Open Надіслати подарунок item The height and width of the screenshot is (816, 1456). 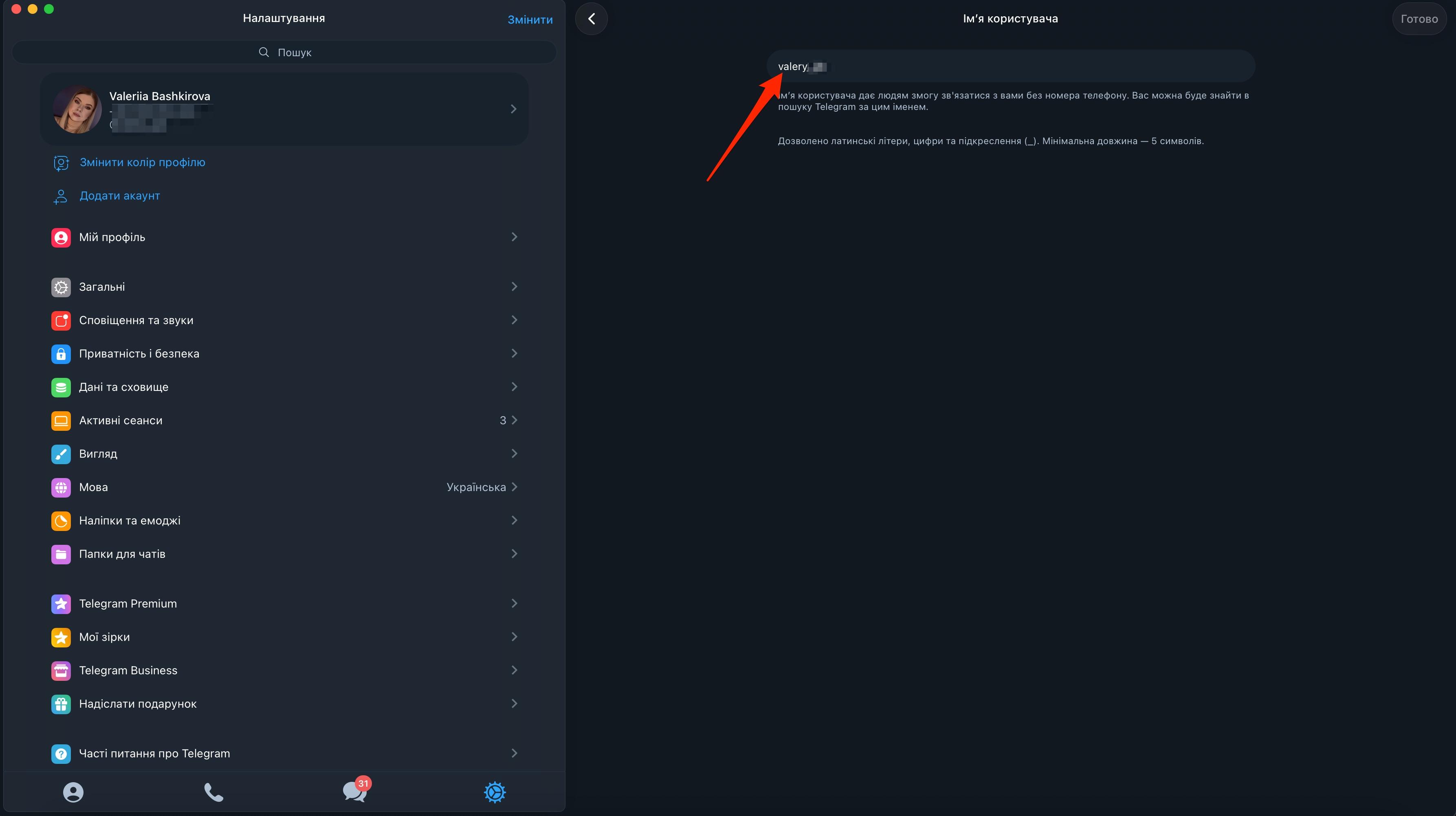click(284, 704)
